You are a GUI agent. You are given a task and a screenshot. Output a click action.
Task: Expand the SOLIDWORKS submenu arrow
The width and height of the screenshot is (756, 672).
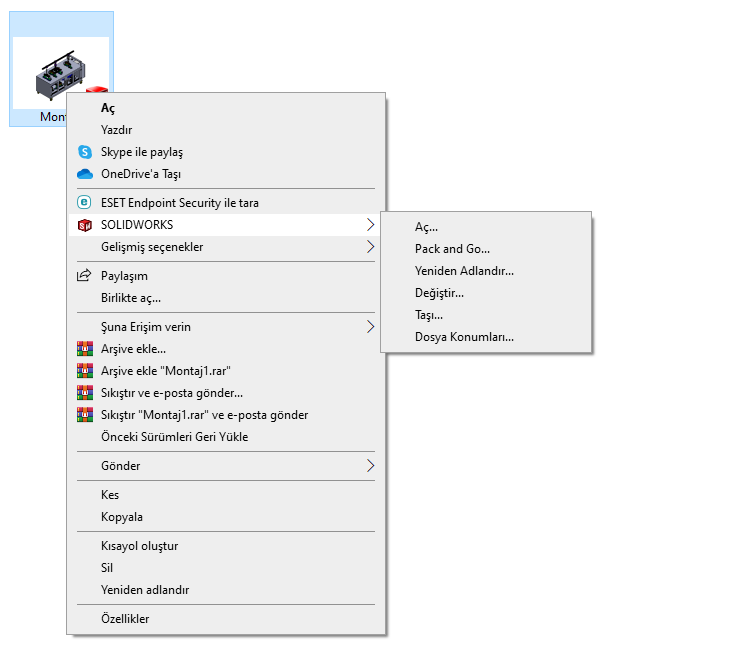point(370,225)
